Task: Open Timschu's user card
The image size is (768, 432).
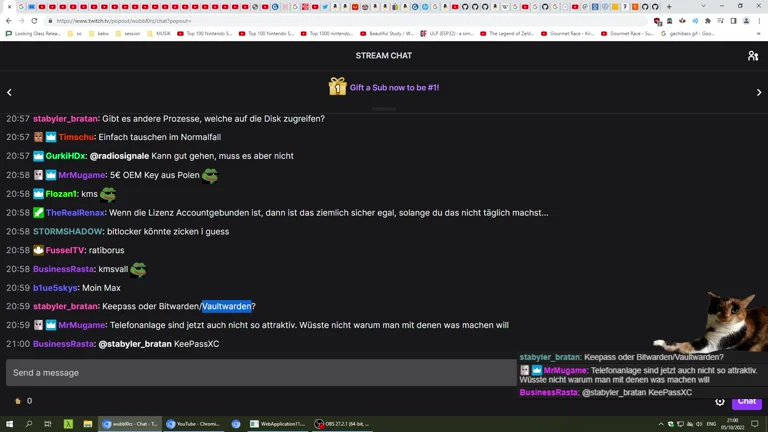Action: pyautogui.click(x=76, y=137)
